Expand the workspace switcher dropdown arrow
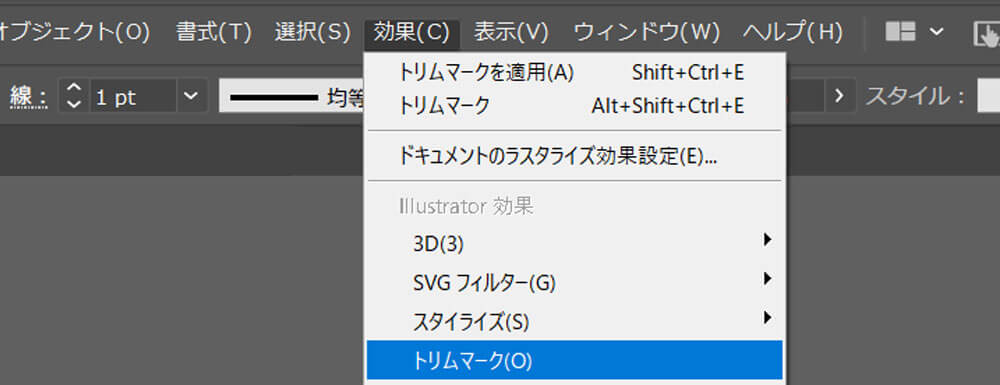This screenshot has height=385, width=1000. pos(936,31)
